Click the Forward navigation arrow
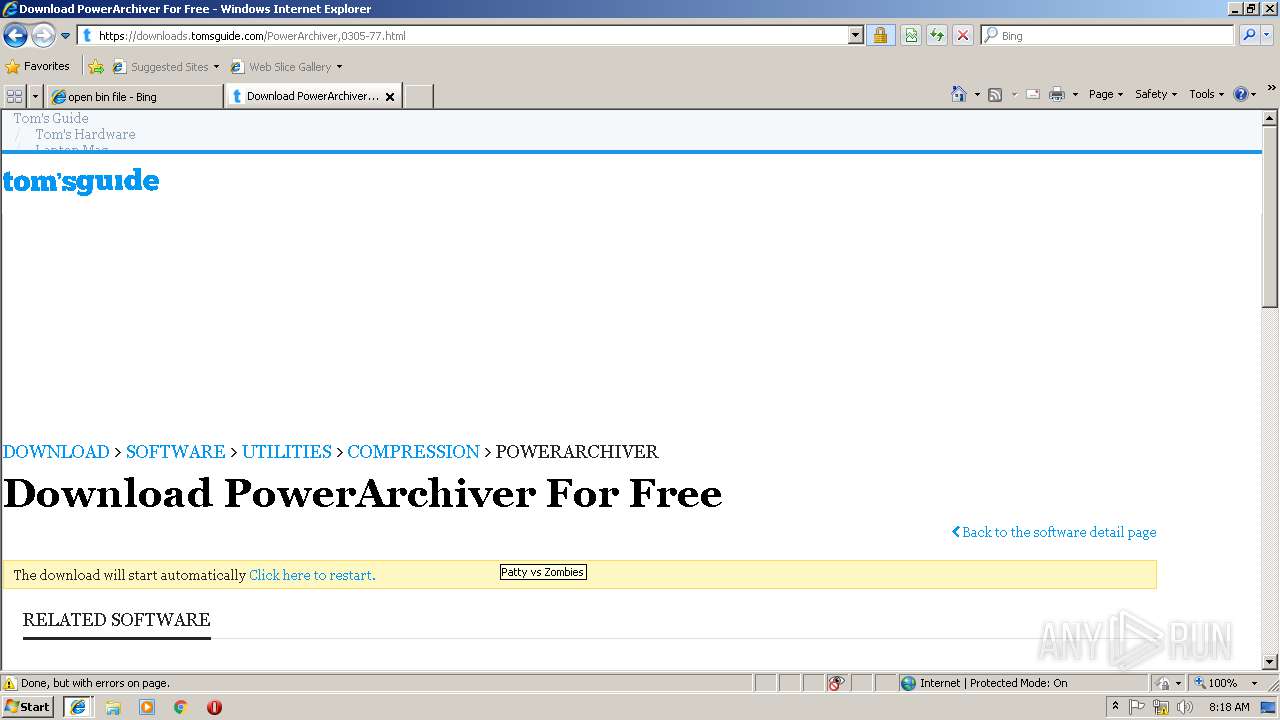Image resolution: width=1280 pixels, height=720 pixels. coord(43,36)
